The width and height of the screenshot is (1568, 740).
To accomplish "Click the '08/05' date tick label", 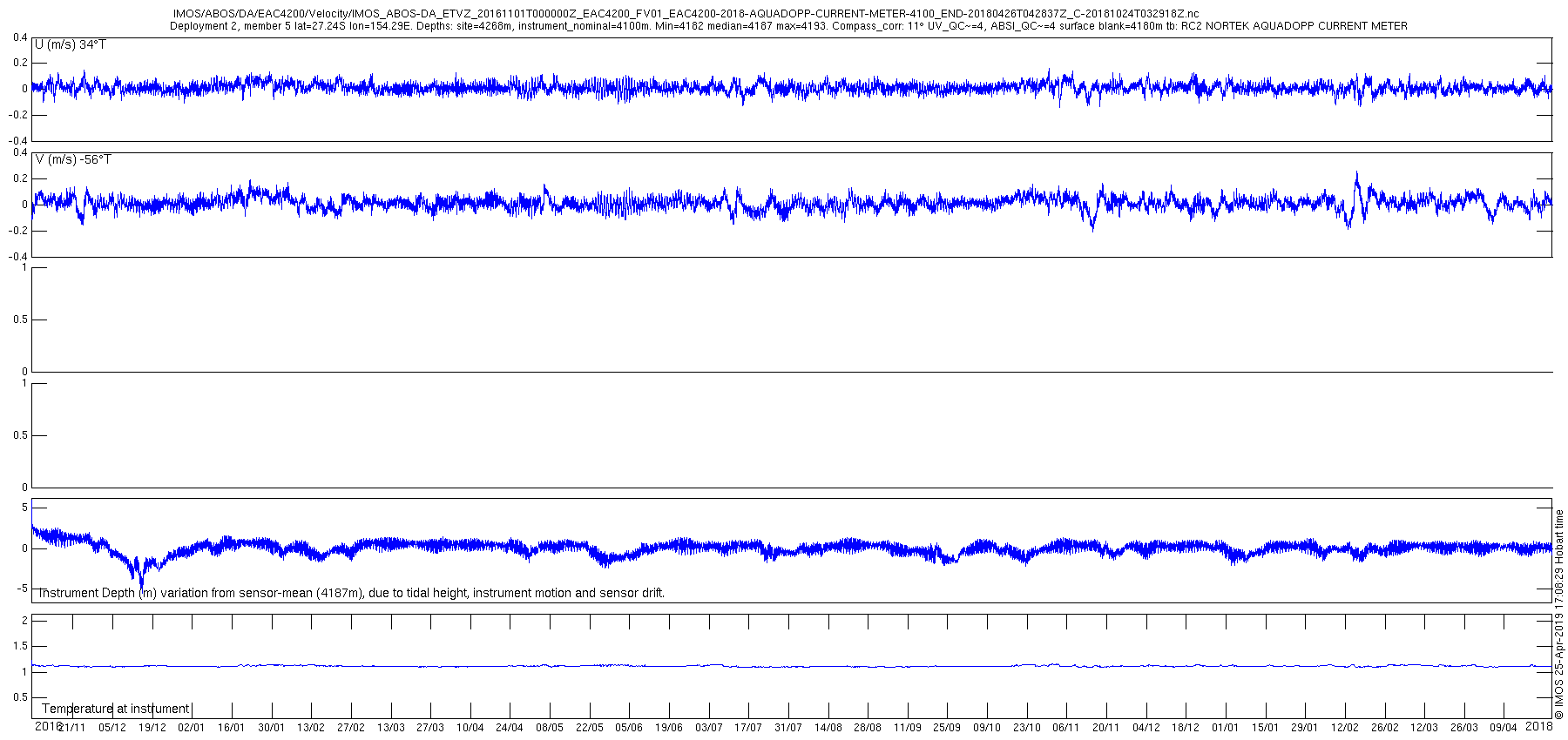I will [550, 728].
